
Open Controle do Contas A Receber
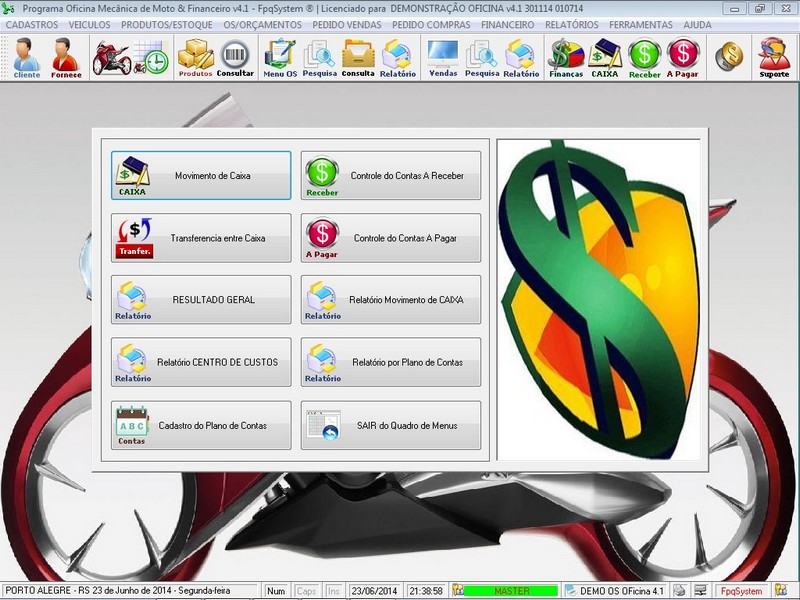click(x=391, y=176)
